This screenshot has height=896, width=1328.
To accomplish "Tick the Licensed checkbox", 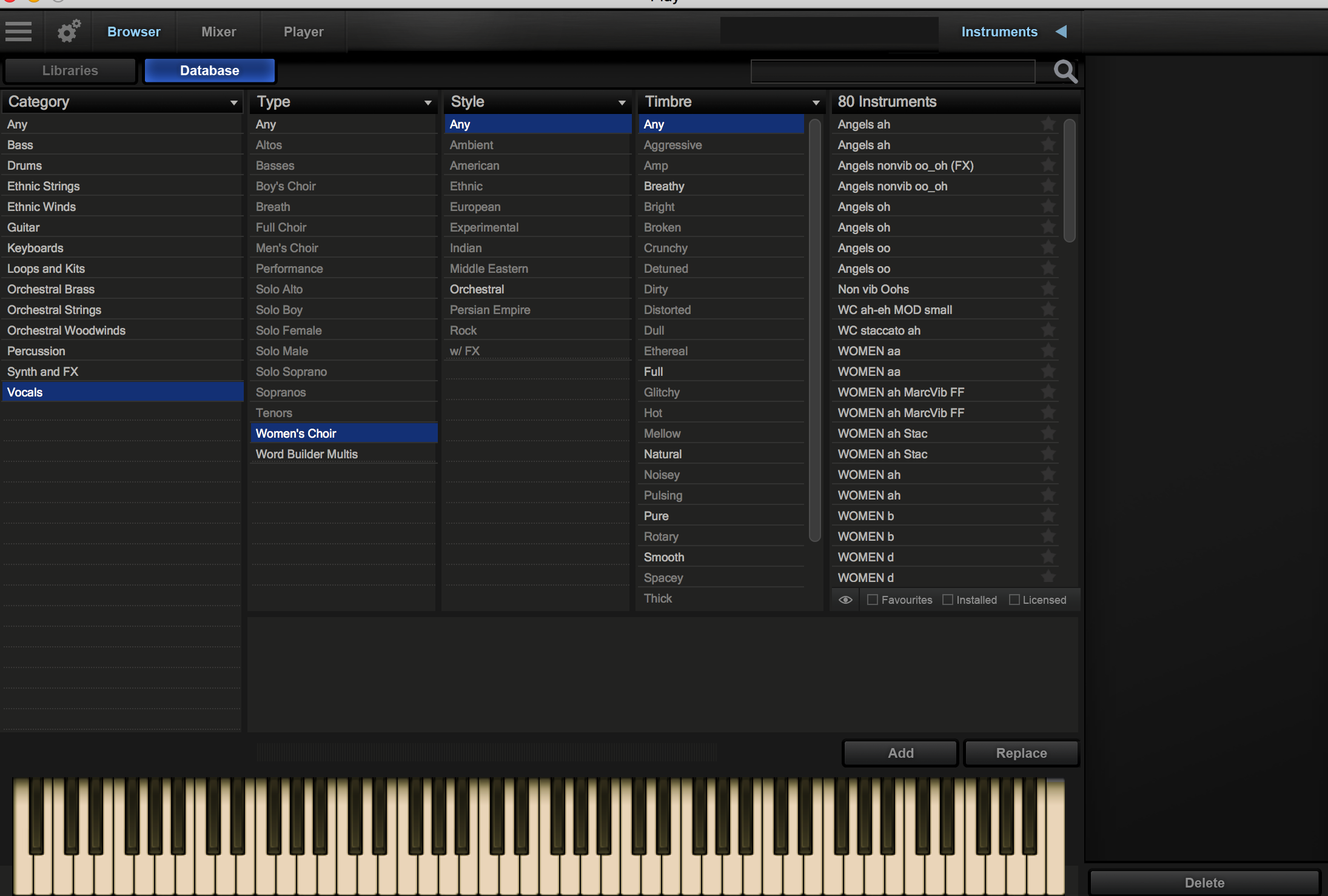I will pos(1014,600).
